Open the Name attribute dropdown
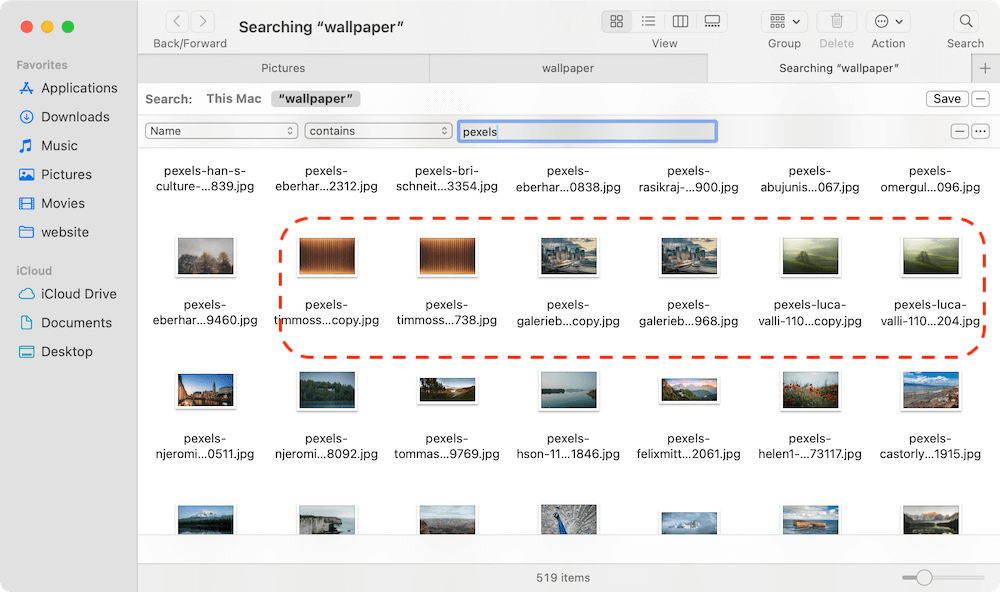 click(x=220, y=130)
